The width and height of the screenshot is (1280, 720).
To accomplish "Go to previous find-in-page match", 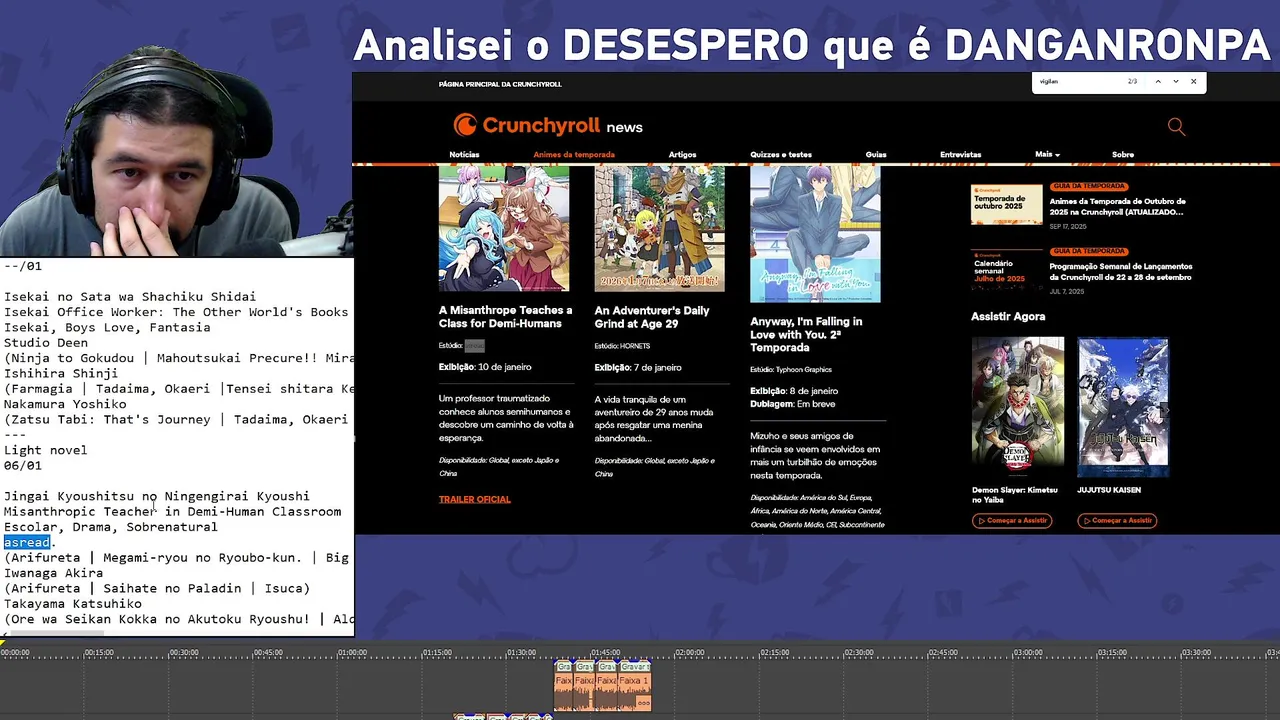I will click(1158, 81).
